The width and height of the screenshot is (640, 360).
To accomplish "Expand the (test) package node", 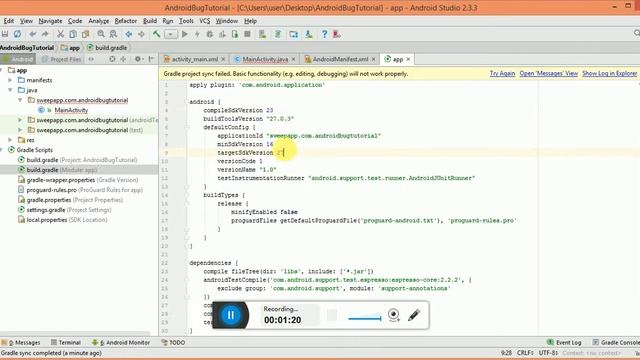I will click(20, 130).
